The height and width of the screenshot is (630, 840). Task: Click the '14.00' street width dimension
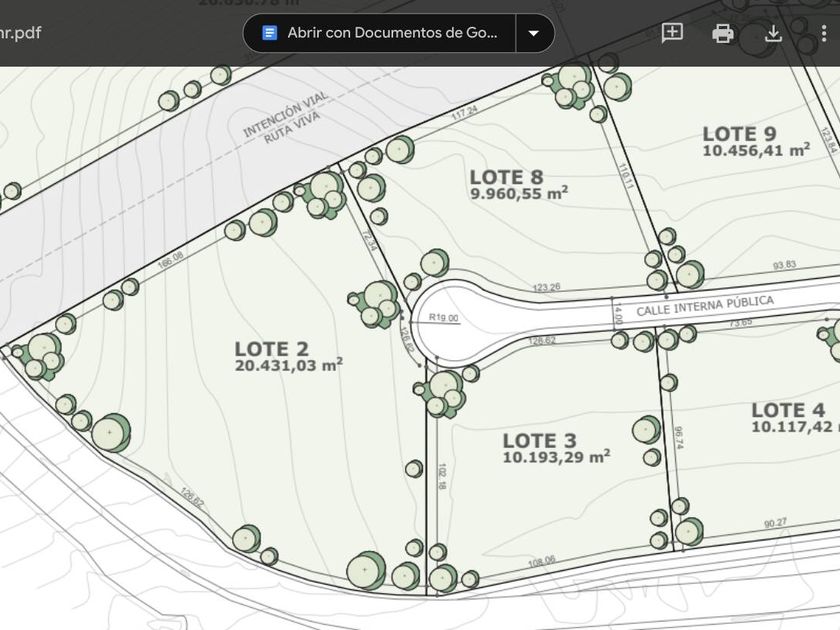click(619, 313)
